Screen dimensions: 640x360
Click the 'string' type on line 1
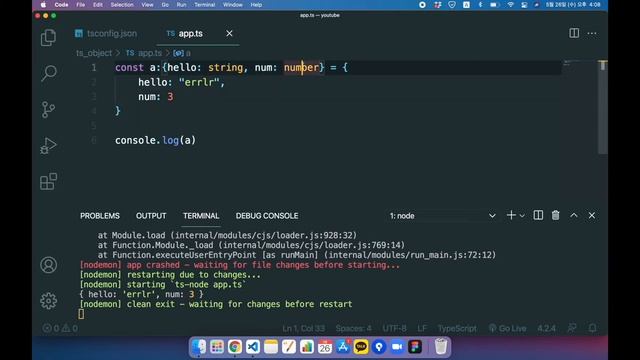[x=225, y=67]
